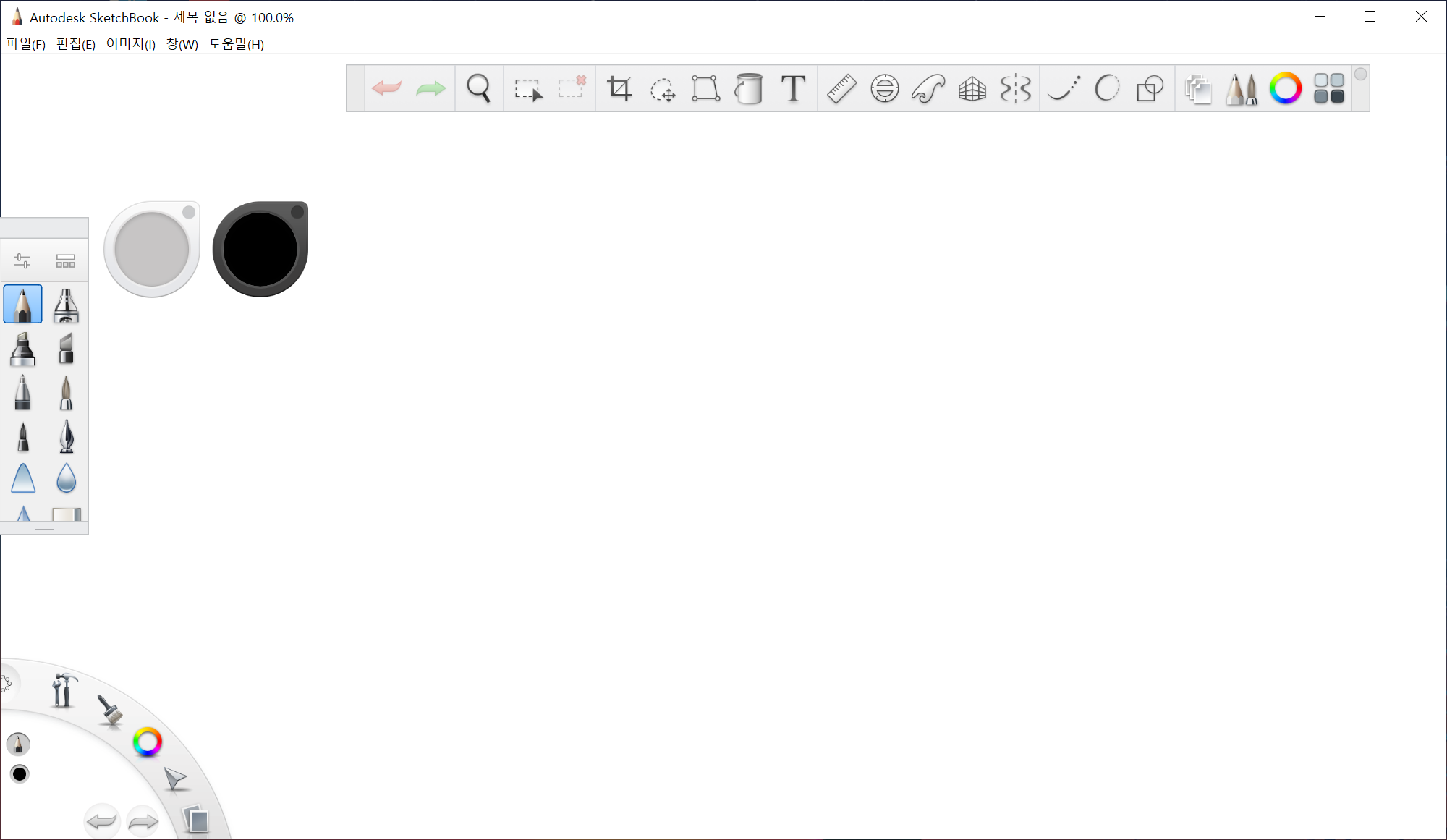The image size is (1447, 840).
Task: Click the black color puck
Action: point(260,250)
